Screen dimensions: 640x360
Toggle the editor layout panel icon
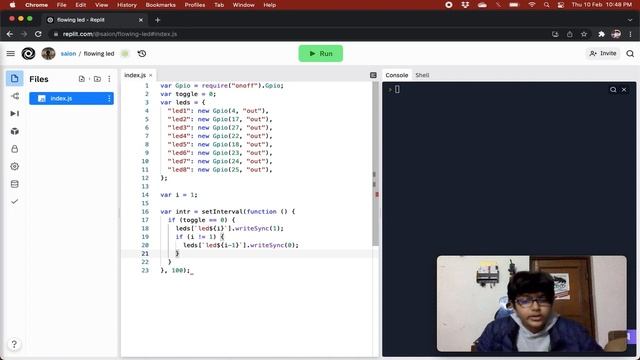click(x=373, y=75)
